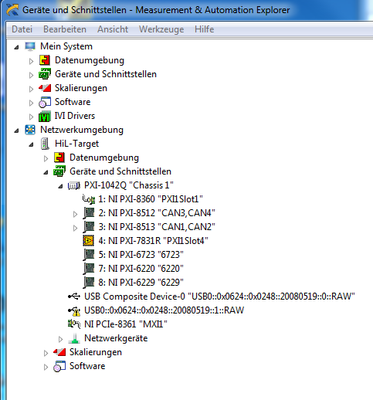The height and width of the screenshot is (400, 373).
Task: Click the Netzwerkumgebung network icon
Action: 30,130
